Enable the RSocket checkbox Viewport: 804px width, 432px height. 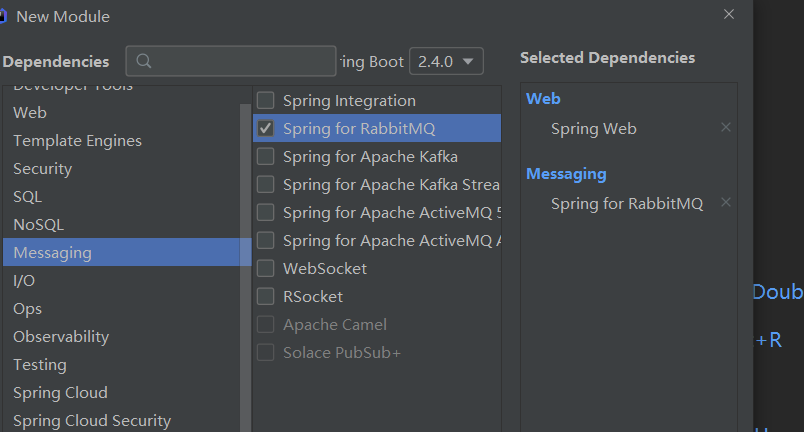pos(266,296)
